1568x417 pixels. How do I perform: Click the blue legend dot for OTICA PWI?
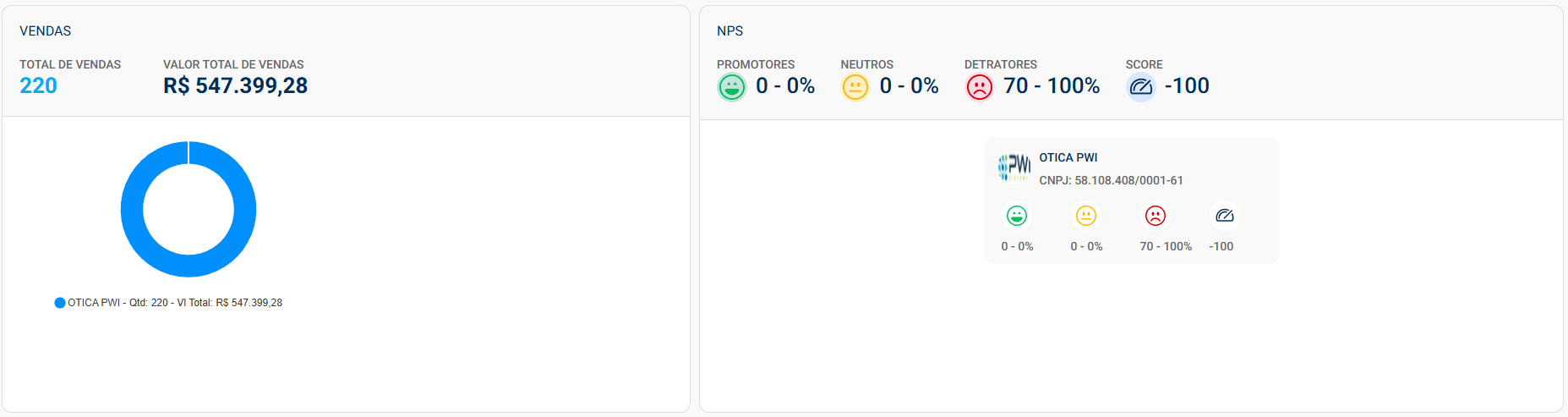(60, 303)
